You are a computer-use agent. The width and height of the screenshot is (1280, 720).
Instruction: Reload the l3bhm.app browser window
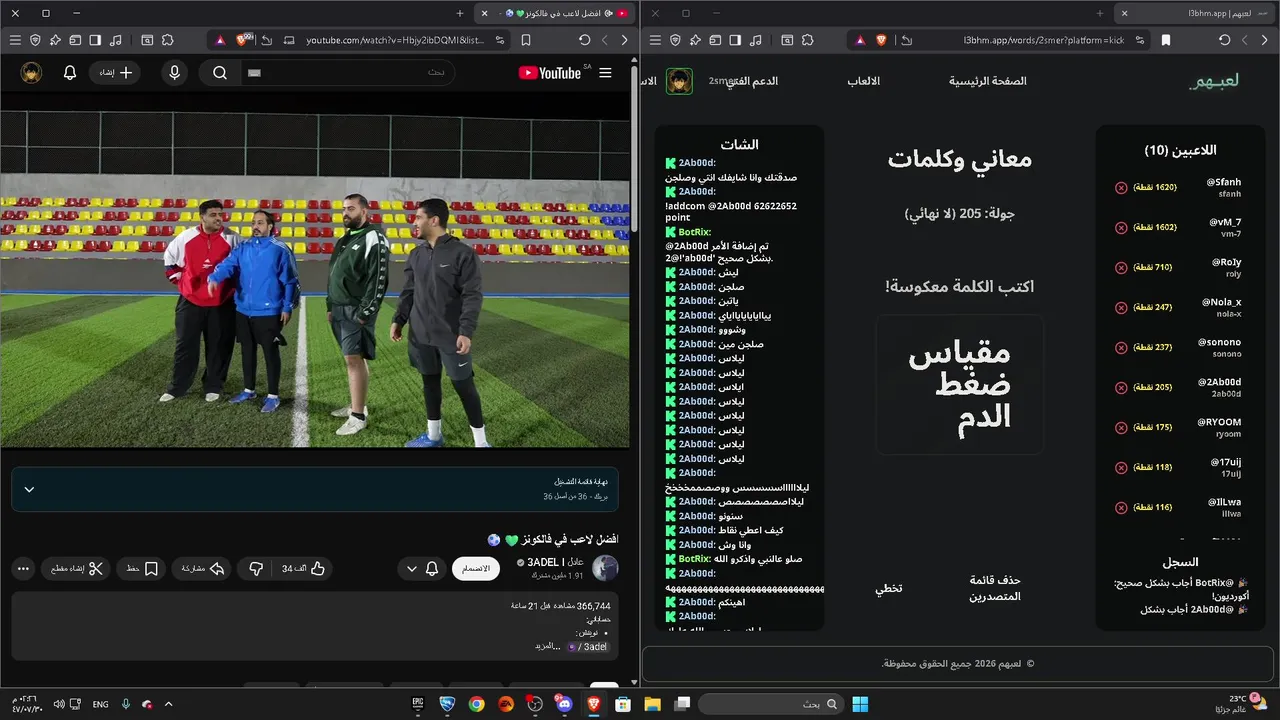click(x=1224, y=40)
